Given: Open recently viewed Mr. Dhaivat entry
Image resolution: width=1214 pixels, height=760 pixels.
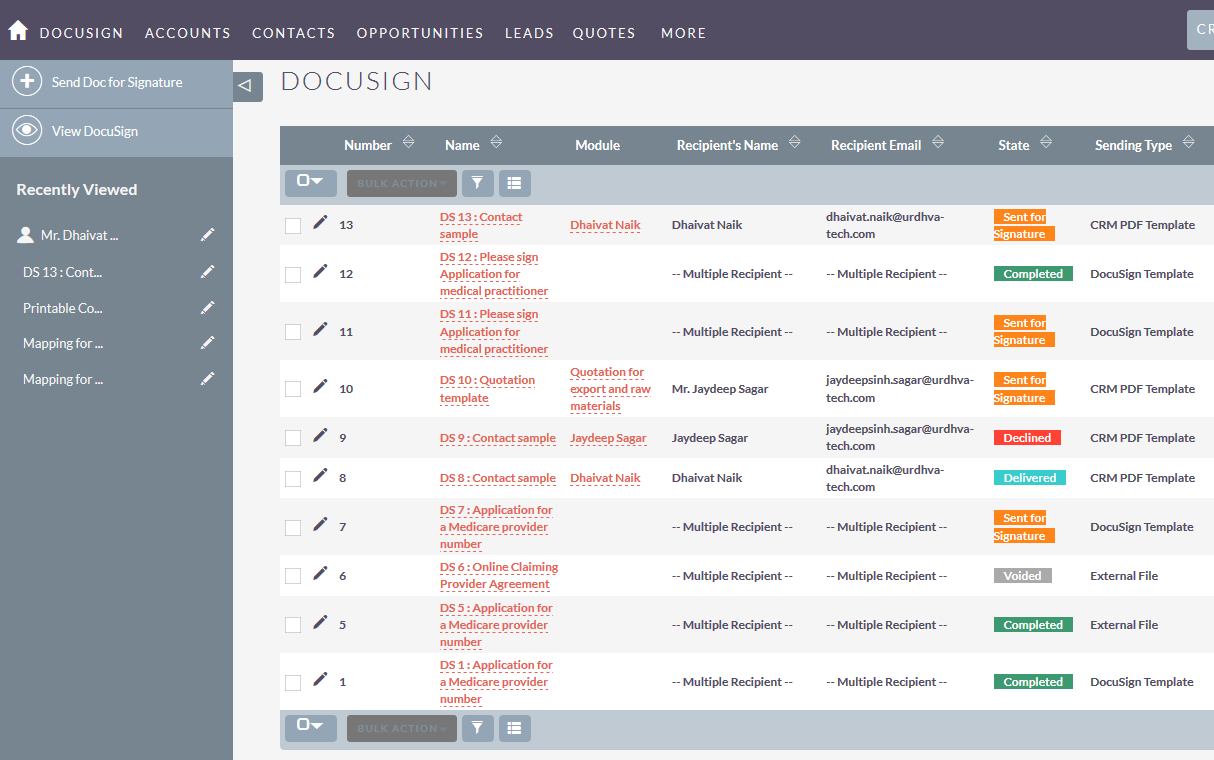Looking at the screenshot, I should tap(79, 236).
